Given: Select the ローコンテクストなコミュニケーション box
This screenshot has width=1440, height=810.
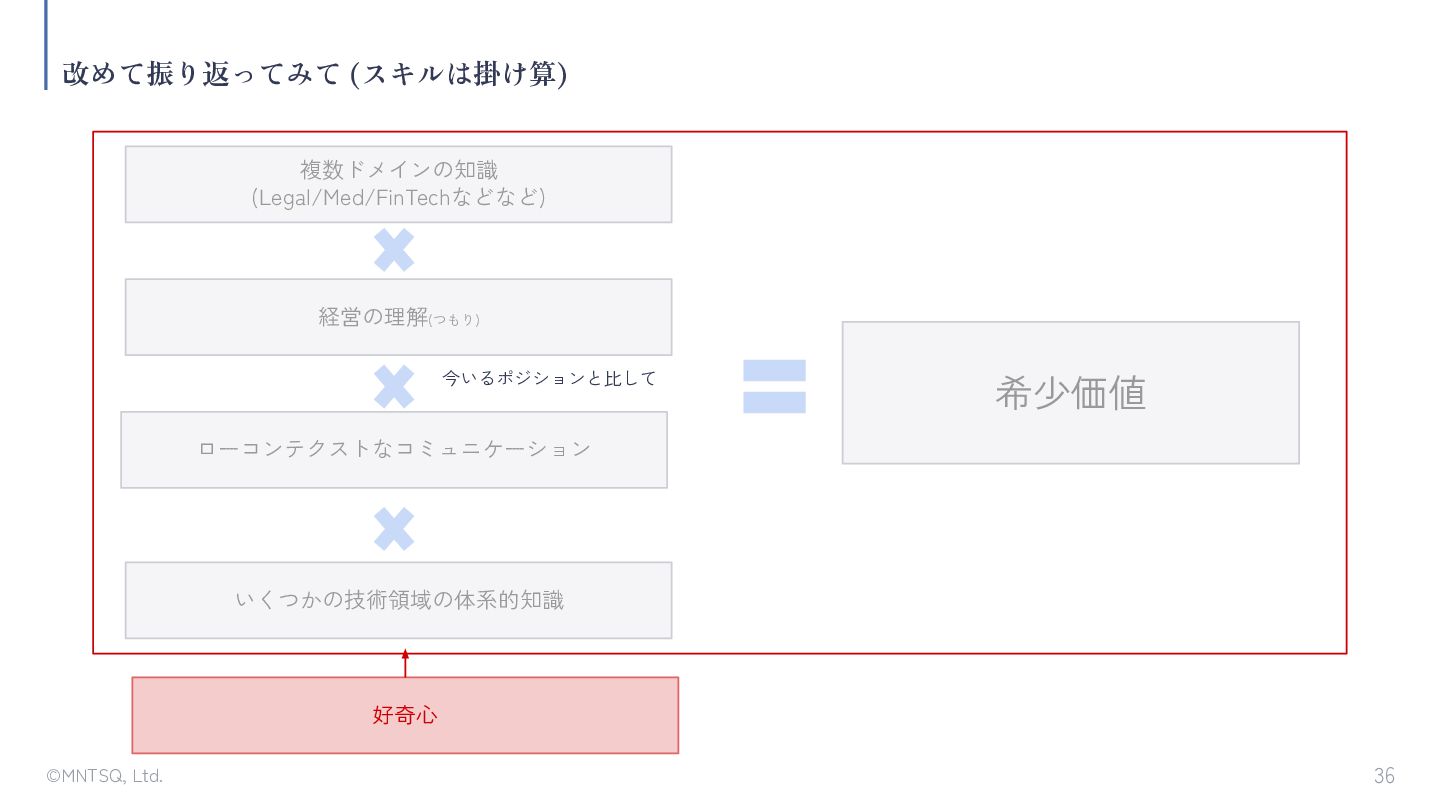Looking at the screenshot, I should coord(394,450).
